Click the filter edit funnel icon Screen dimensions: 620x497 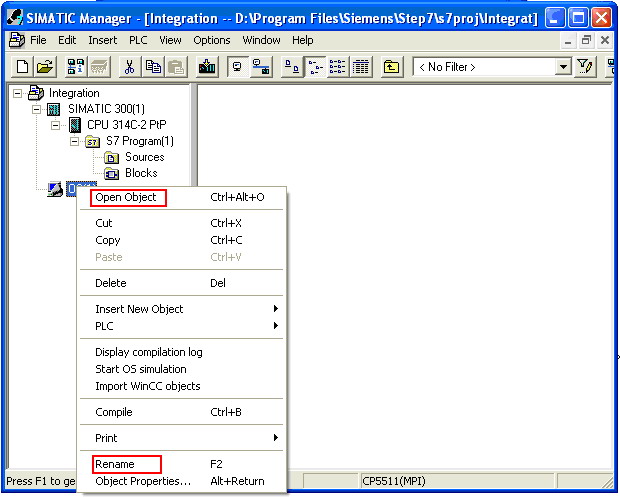coord(585,66)
